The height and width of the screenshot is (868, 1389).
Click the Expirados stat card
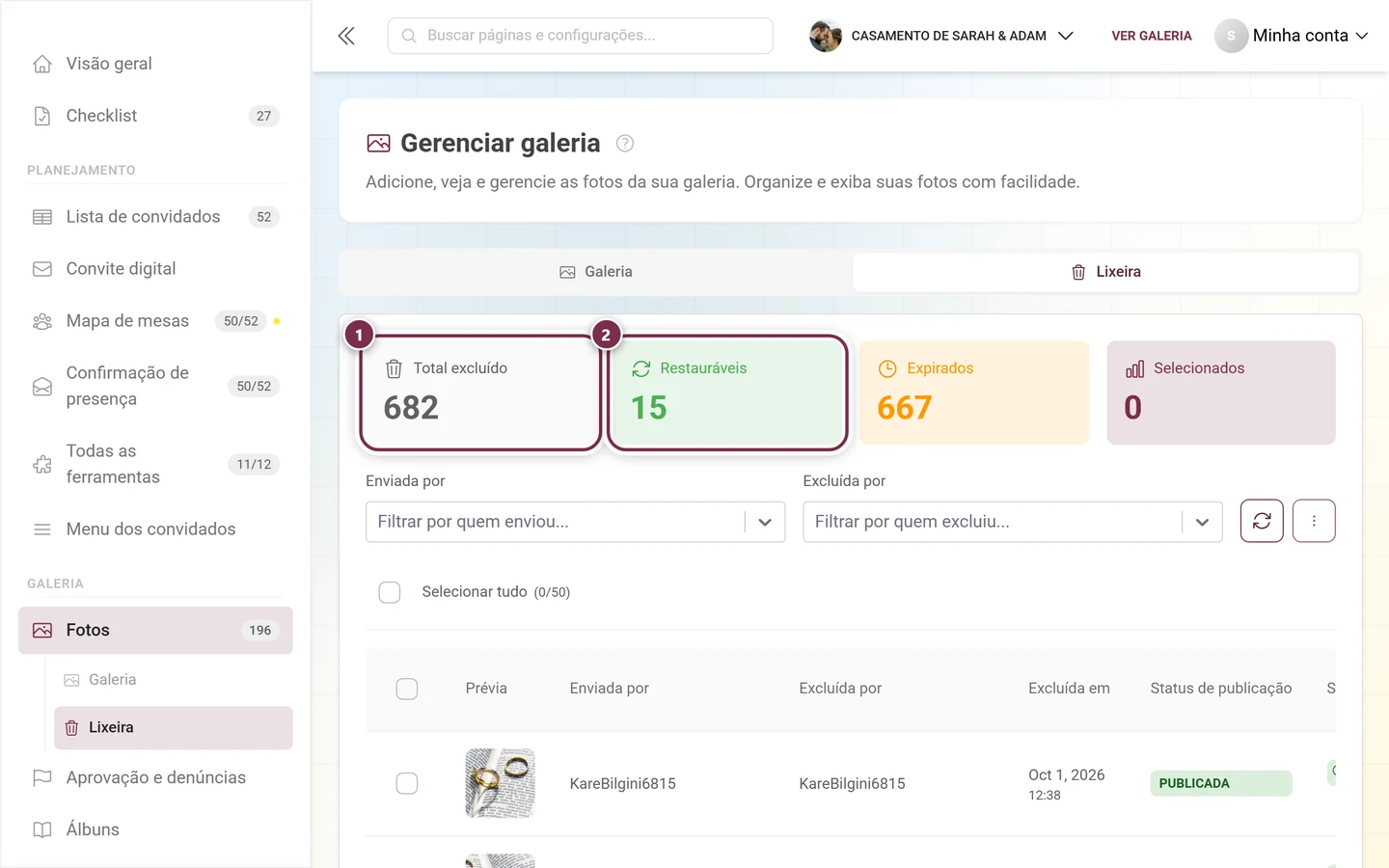pos(974,393)
